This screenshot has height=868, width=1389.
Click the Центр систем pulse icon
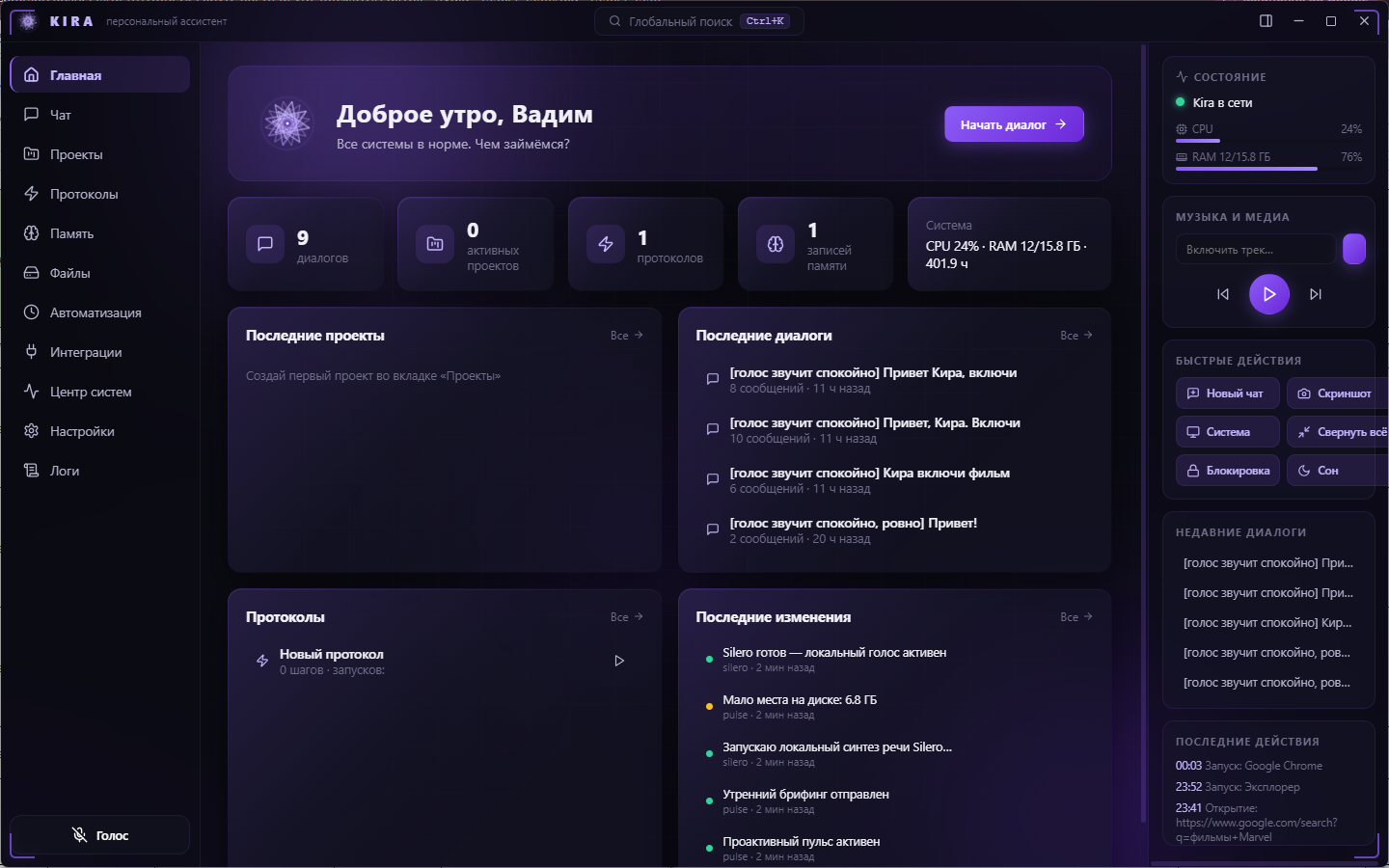(x=32, y=392)
